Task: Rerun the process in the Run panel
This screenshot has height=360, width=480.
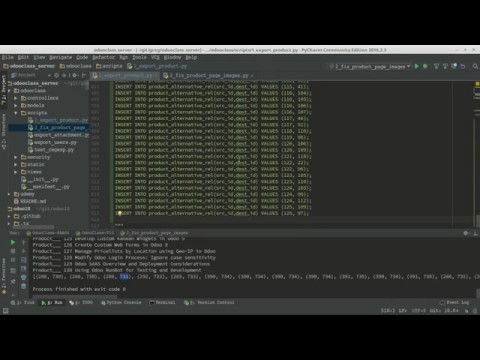Action: pos(13,242)
